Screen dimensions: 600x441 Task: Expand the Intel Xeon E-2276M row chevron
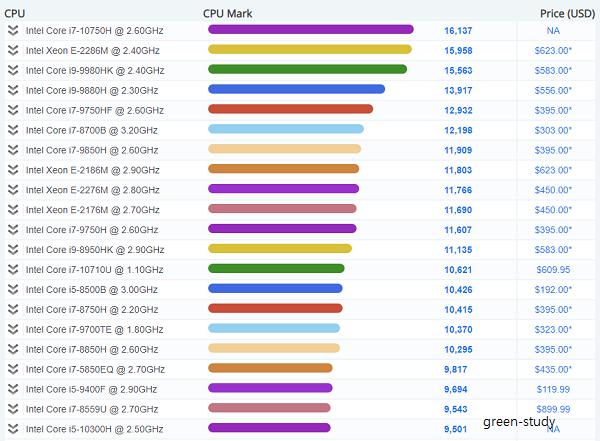pos(13,190)
